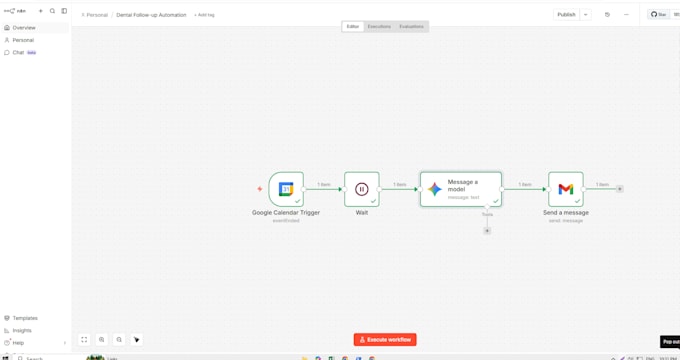Click the Send a message label

tap(566, 213)
